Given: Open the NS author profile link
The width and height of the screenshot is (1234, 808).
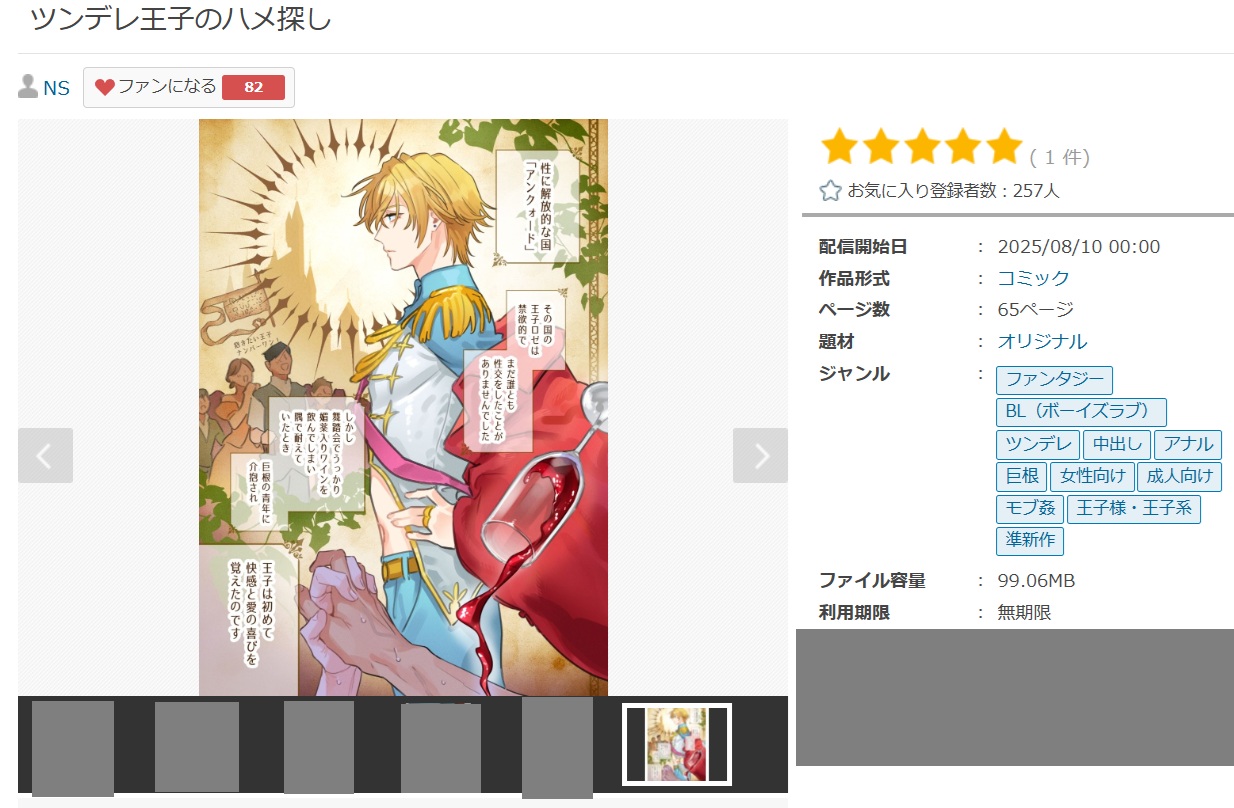Looking at the screenshot, I should (x=56, y=88).
